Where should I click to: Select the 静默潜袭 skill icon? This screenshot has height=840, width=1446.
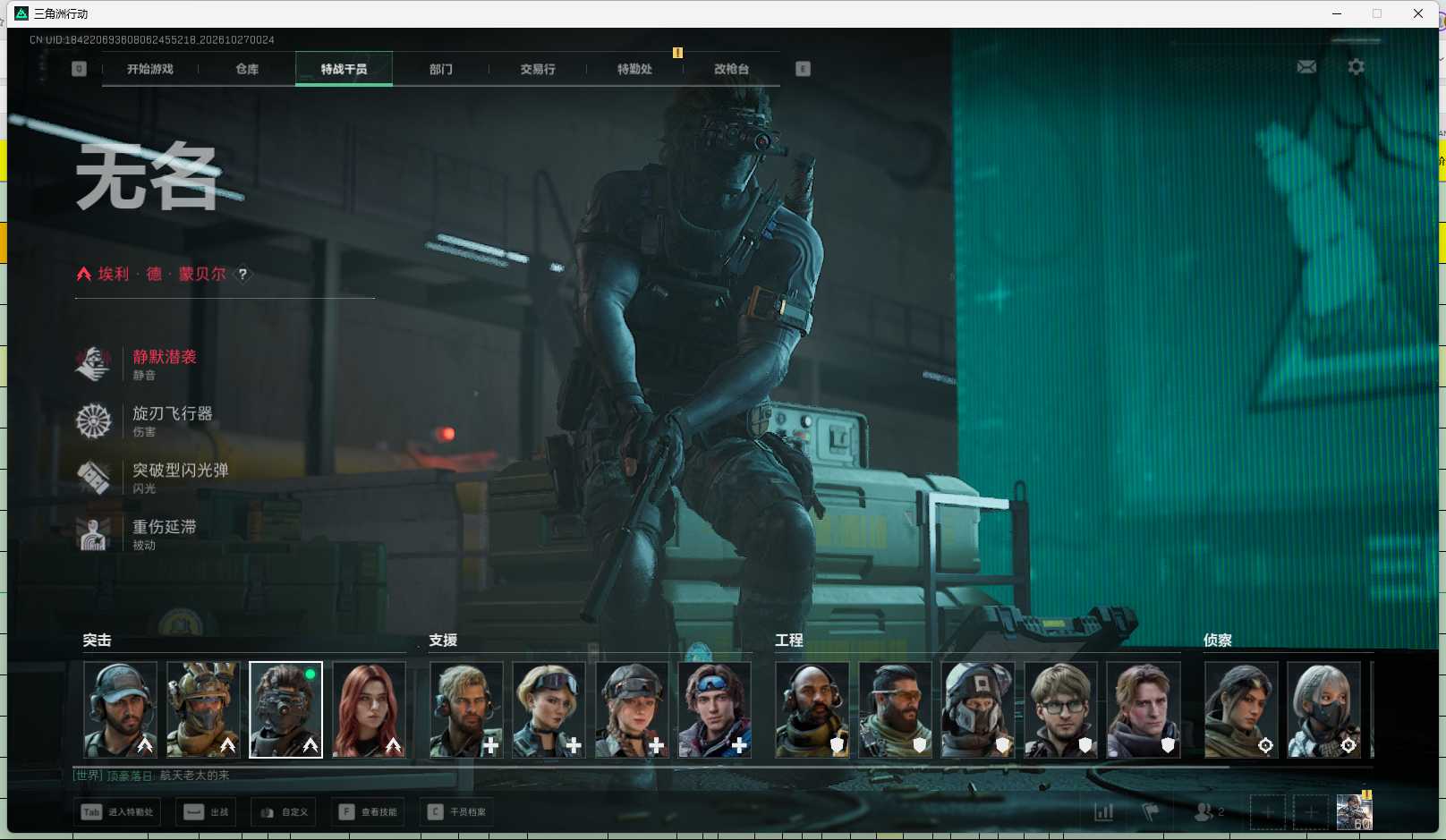(93, 364)
